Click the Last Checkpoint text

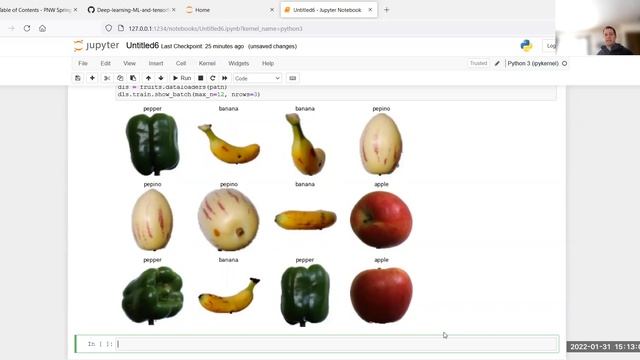pyautogui.click(x=202, y=47)
